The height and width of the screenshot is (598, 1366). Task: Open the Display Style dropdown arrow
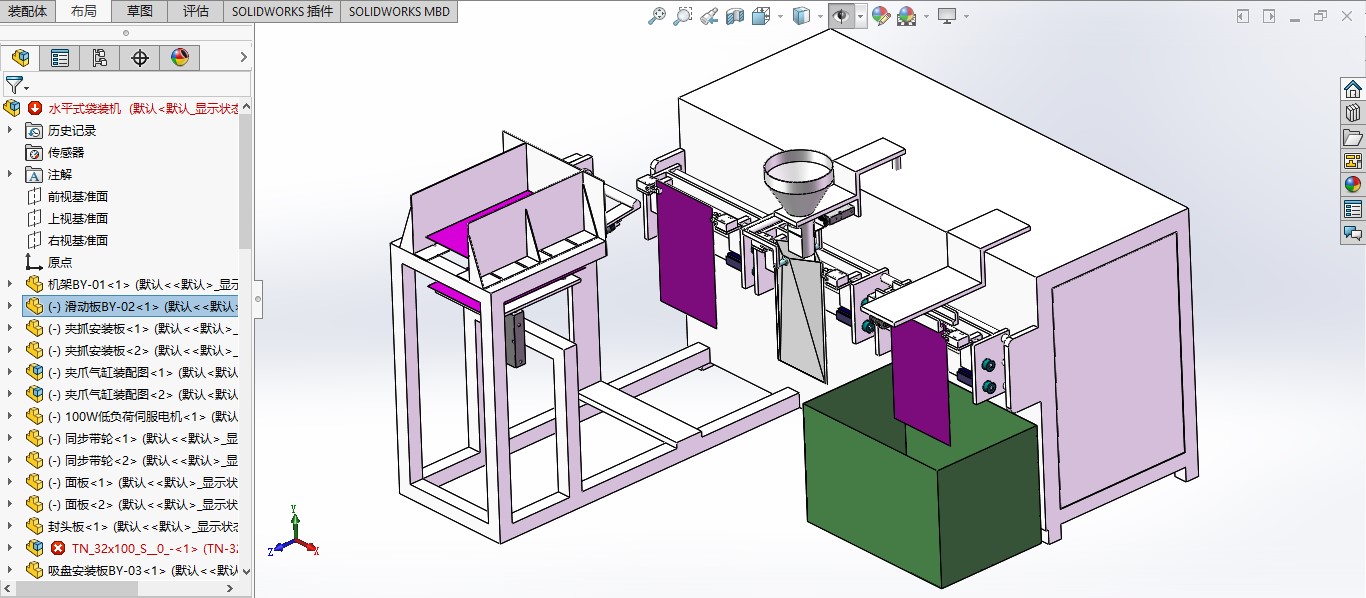818,16
